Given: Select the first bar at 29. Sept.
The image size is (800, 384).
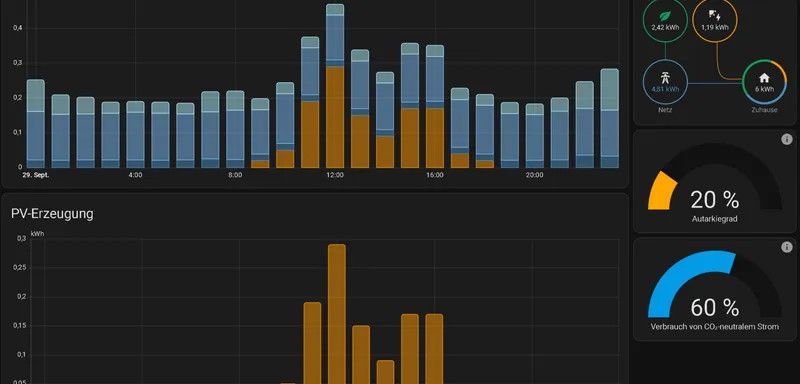Looking at the screenshot, I should pos(36,123).
